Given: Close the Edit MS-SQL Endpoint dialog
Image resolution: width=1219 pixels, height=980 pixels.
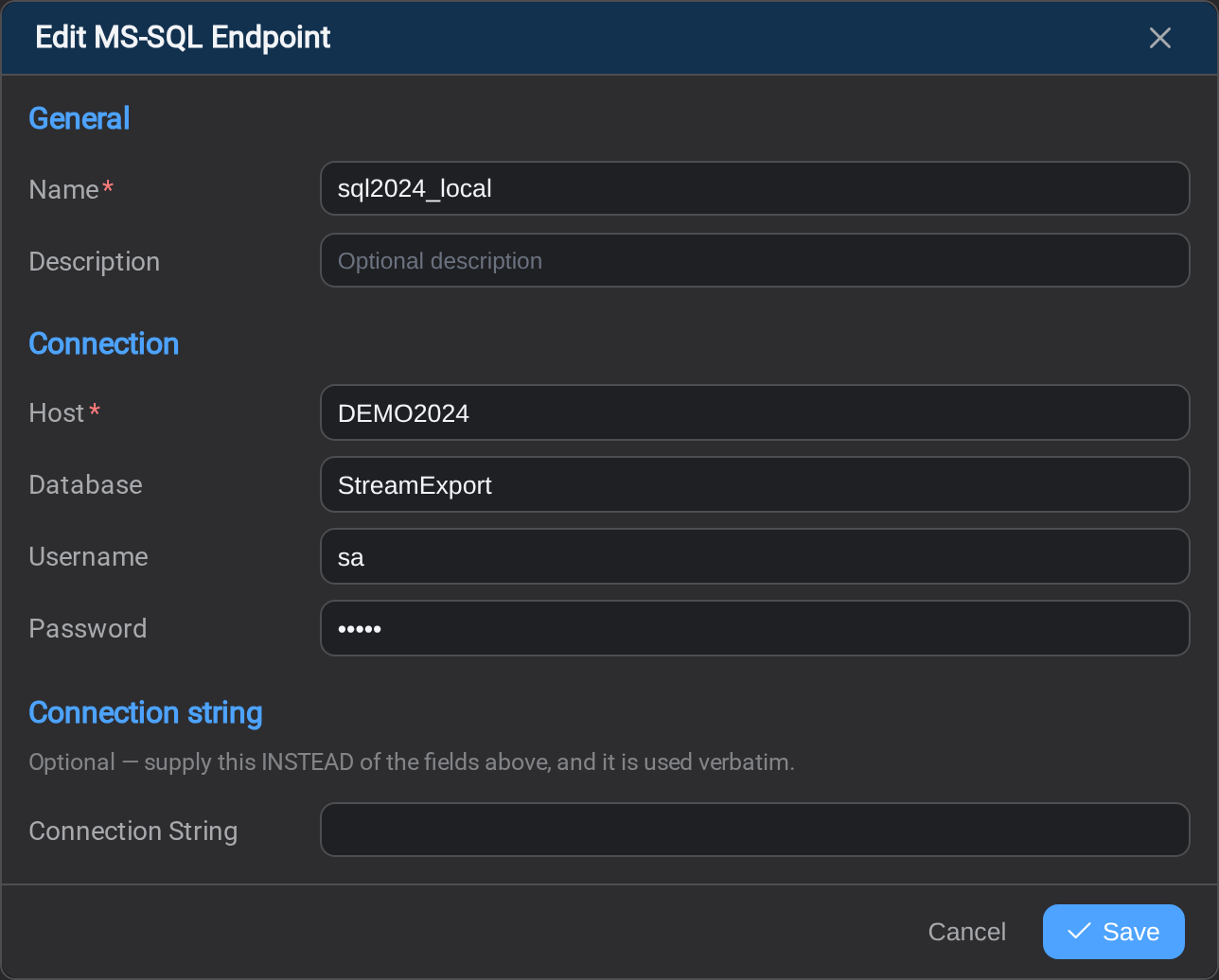Looking at the screenshot, I should click(x=1159, y=38).
